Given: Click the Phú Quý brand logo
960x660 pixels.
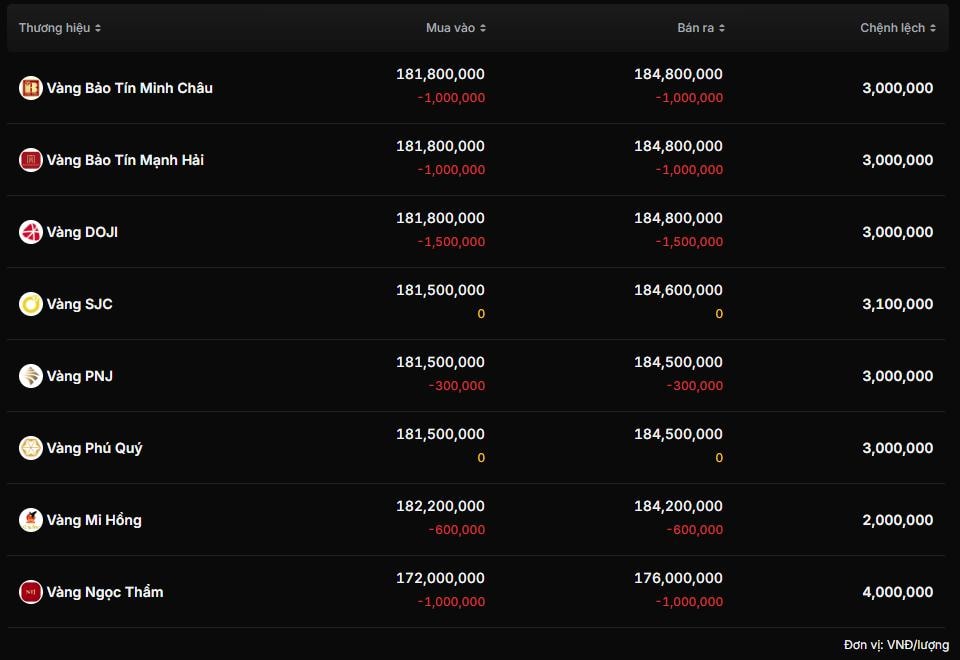Looking at the screenshot, I should 31,448.
